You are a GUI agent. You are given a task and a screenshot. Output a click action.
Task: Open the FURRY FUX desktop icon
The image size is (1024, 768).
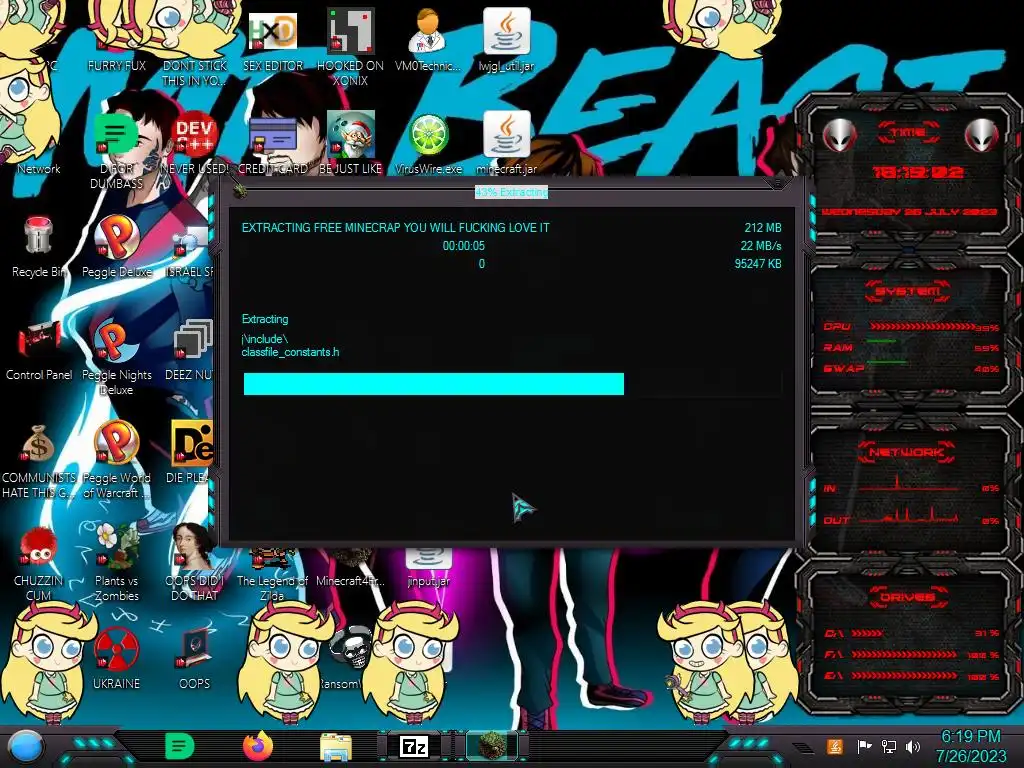[116, 39]
